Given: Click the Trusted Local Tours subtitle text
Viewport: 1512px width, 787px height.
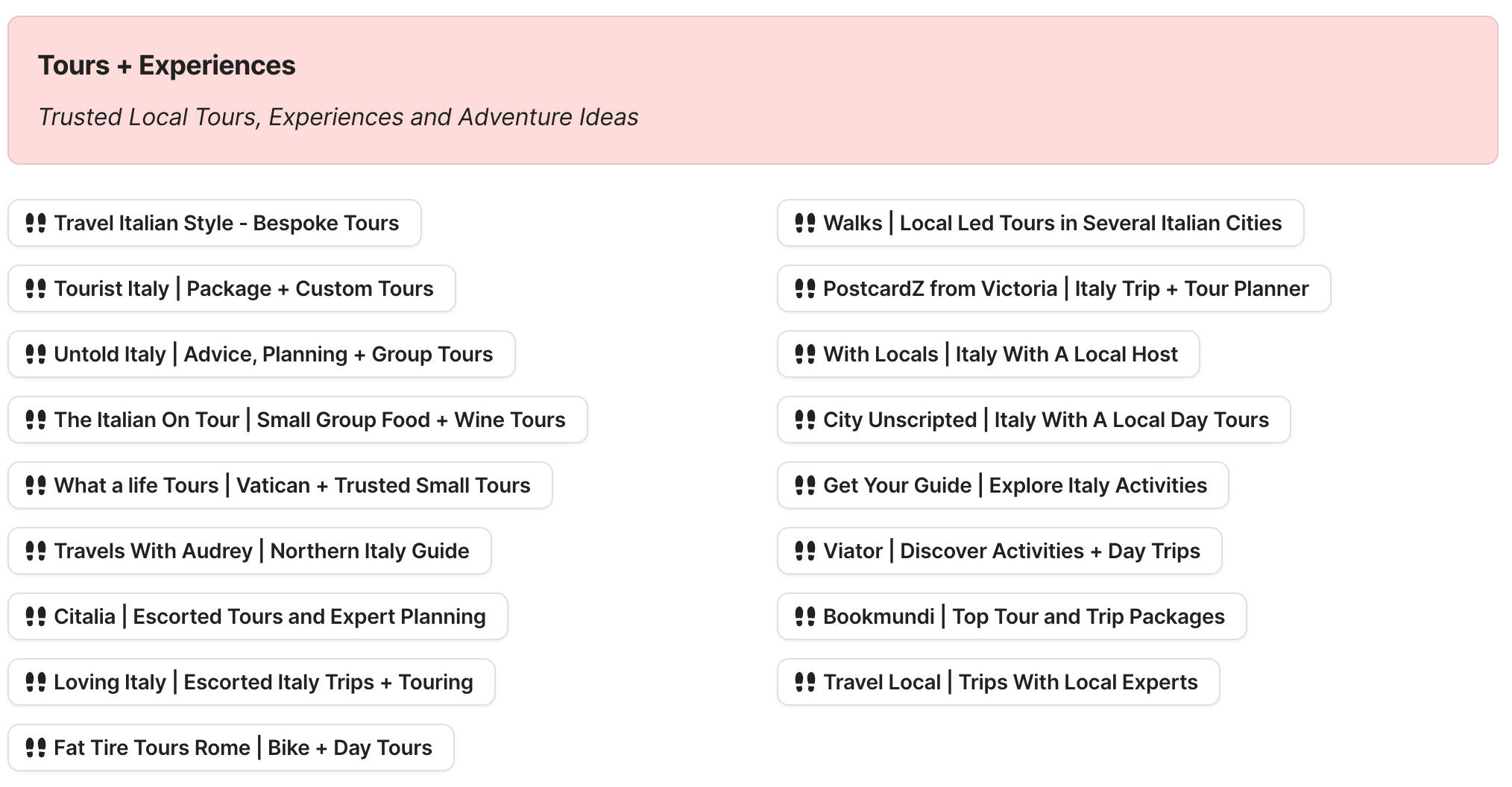Looking at the screenshot, I should click(338, 117).
